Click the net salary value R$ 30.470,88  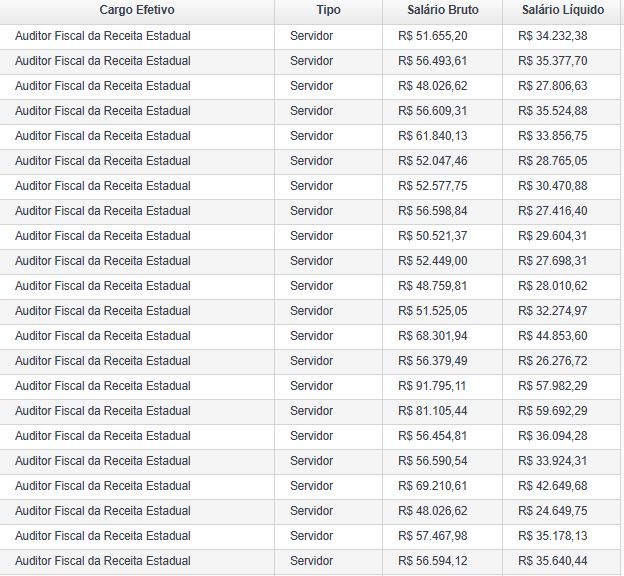pyautogui.click(x=553, y=186)
